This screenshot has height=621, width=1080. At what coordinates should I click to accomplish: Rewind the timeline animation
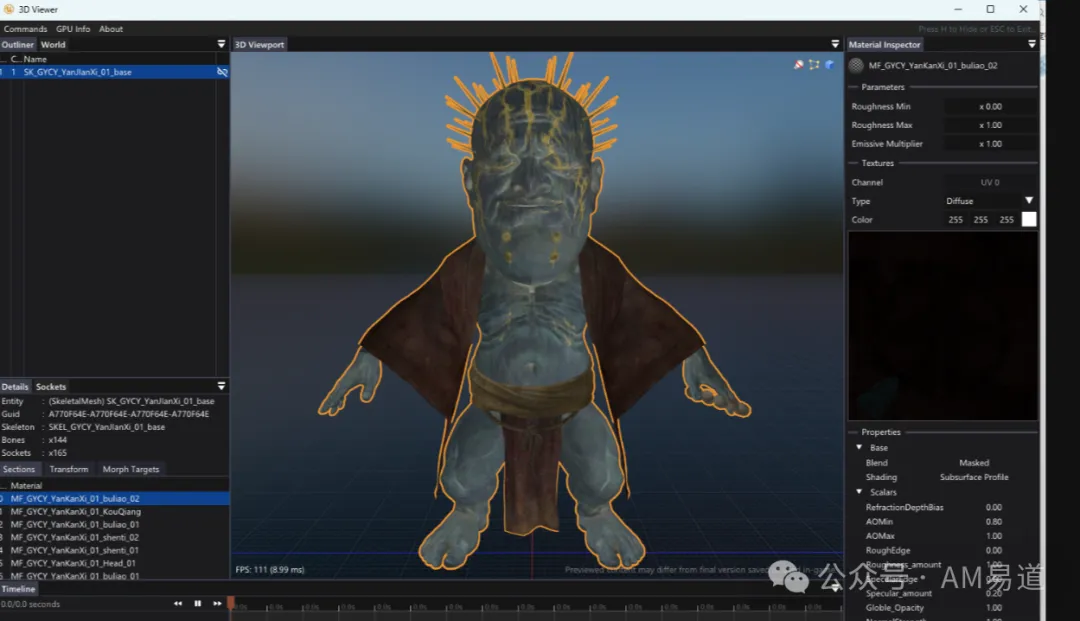(178, 604)
